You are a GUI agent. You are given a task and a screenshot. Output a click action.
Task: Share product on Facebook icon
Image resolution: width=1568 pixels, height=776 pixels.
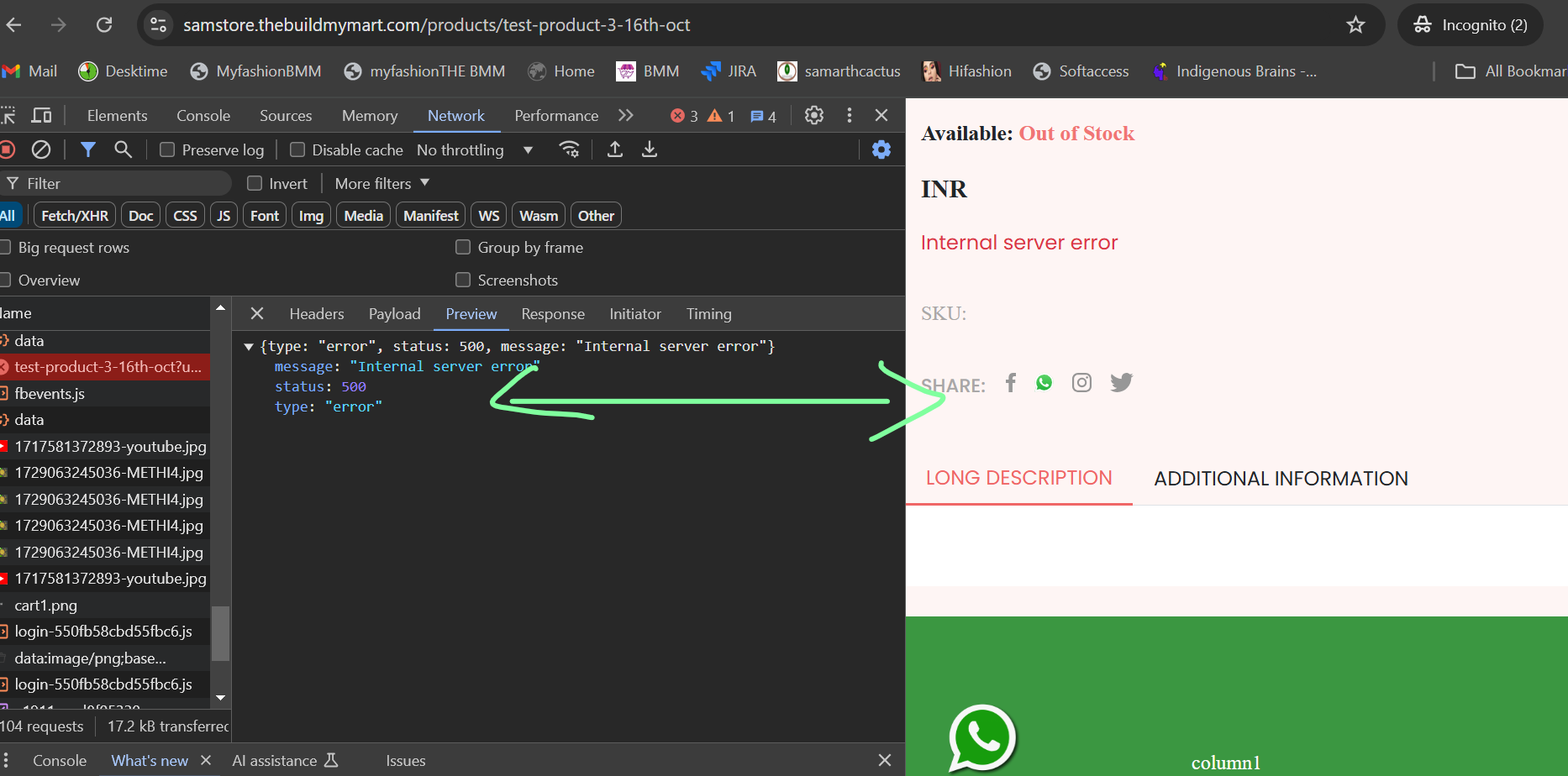point(1011,383)
